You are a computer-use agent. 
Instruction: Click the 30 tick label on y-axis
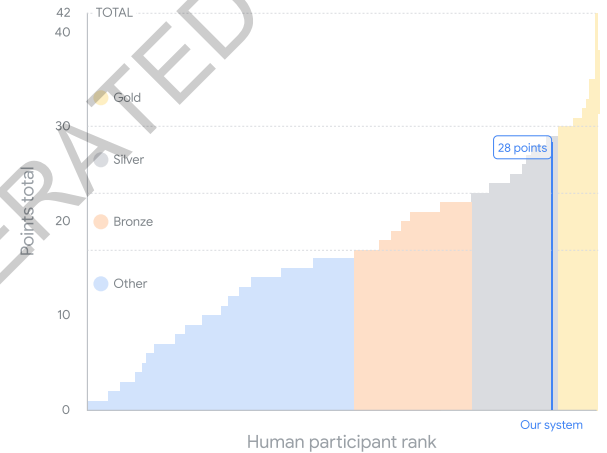[x=63, y=126]
